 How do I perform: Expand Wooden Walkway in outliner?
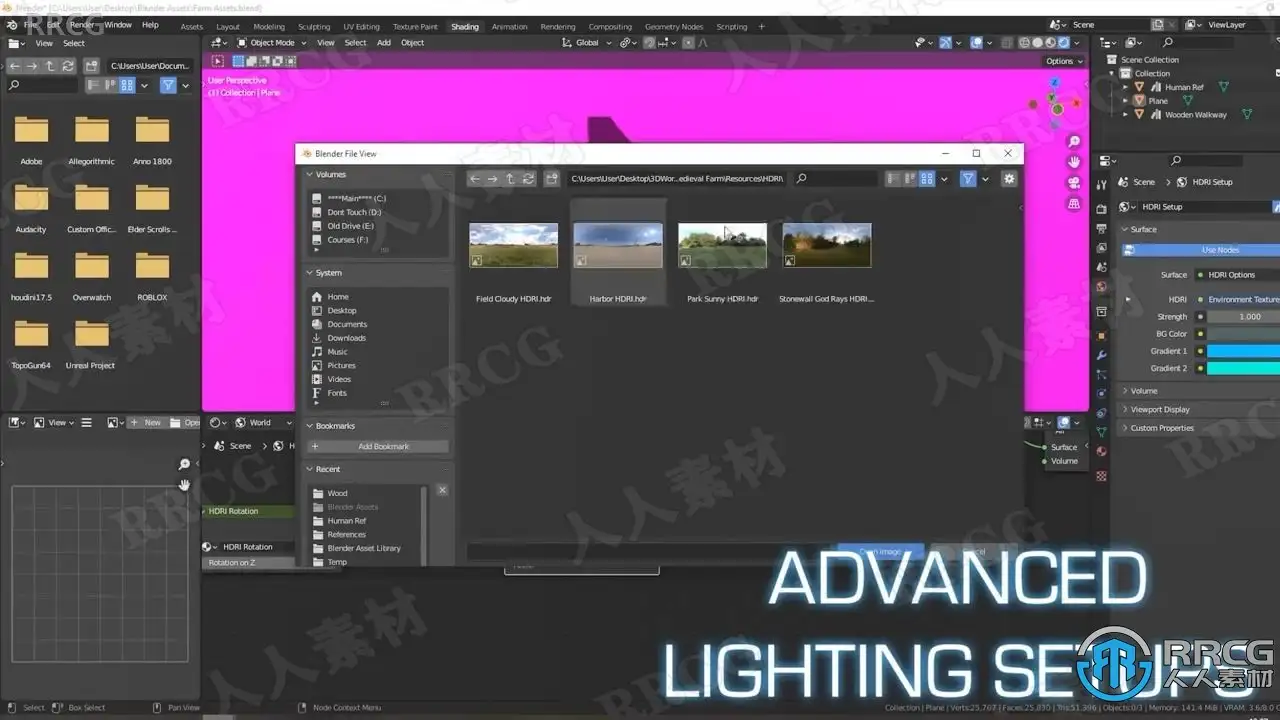click(1125, 115)
